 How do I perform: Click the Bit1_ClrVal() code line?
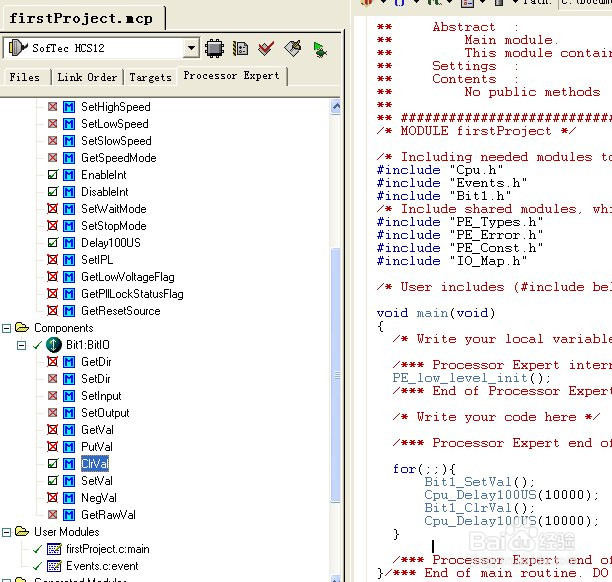coord(479,507)
